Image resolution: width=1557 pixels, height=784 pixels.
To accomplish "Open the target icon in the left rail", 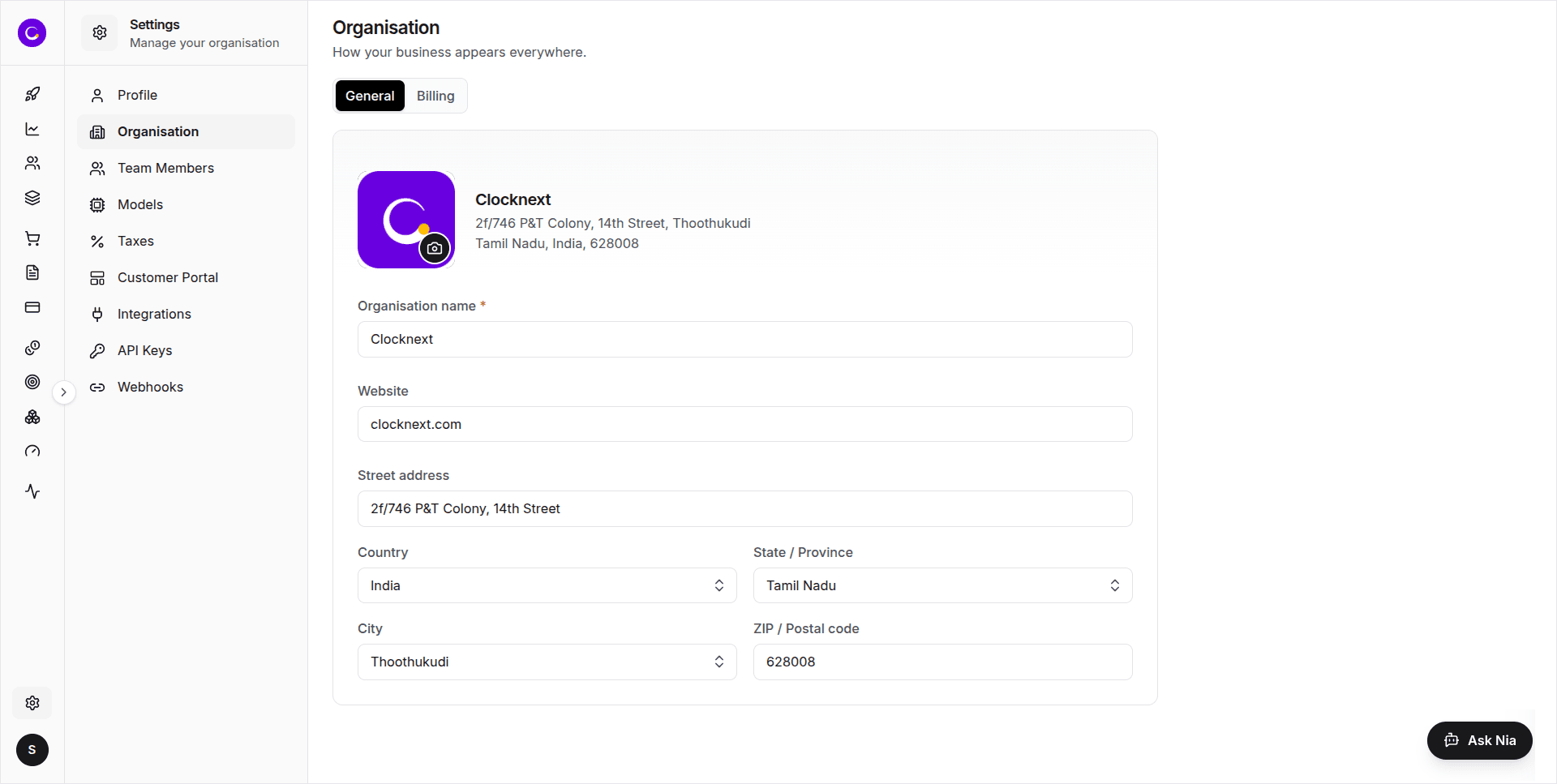I will tap(32, 382).
